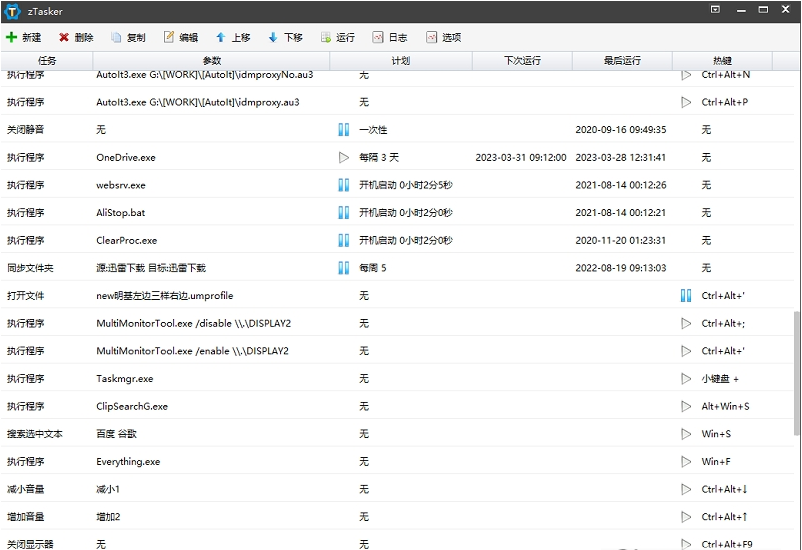Toggle hotkey icon beside Alt+Win+S

(x=686, y=406)
